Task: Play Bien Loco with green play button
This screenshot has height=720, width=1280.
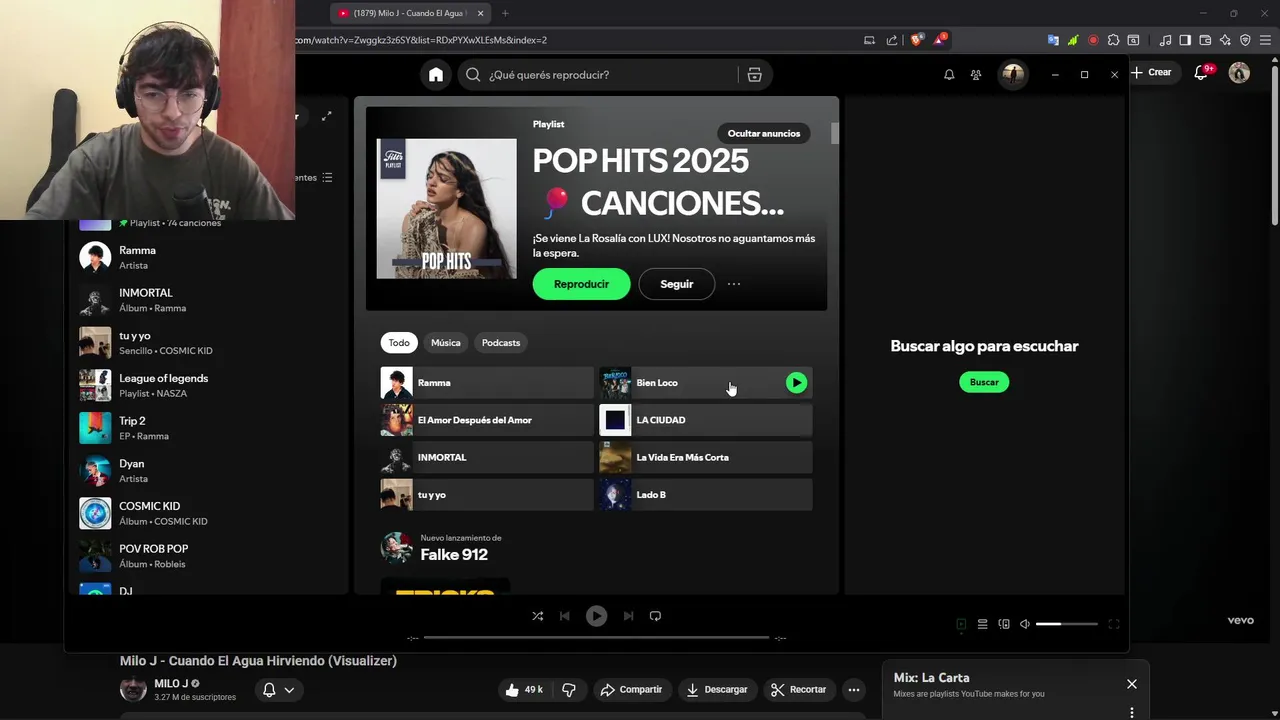Action: (x=796, y=383)
